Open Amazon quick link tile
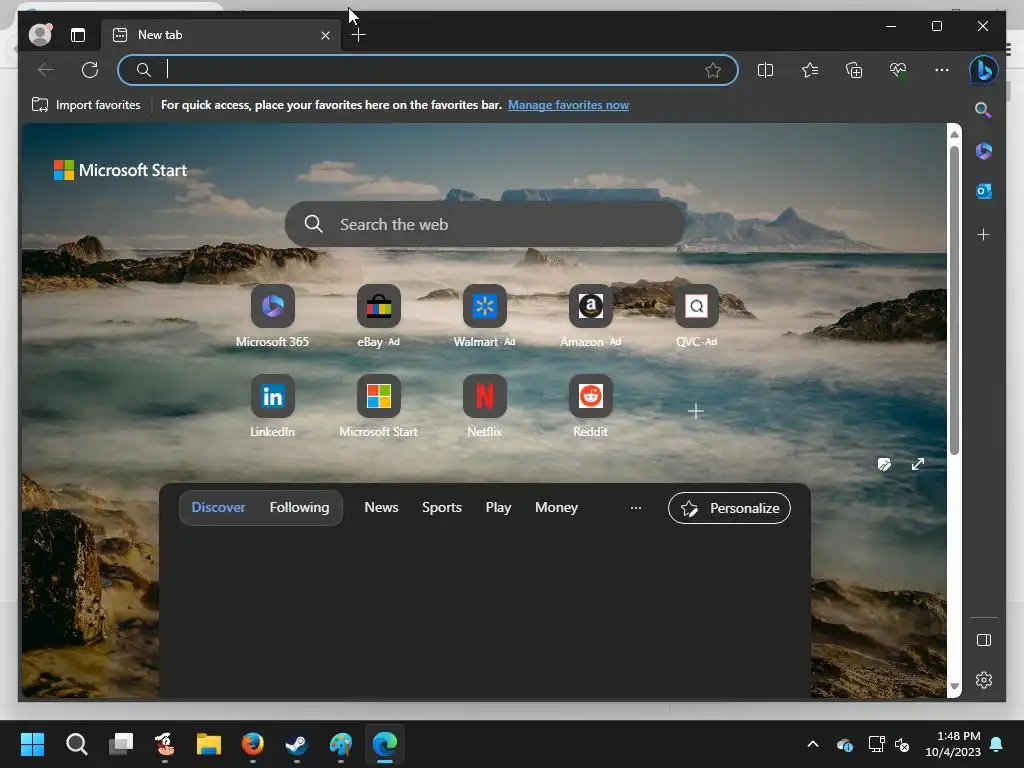The height and width of the screenshot is (768, 1024). (590, 317)
